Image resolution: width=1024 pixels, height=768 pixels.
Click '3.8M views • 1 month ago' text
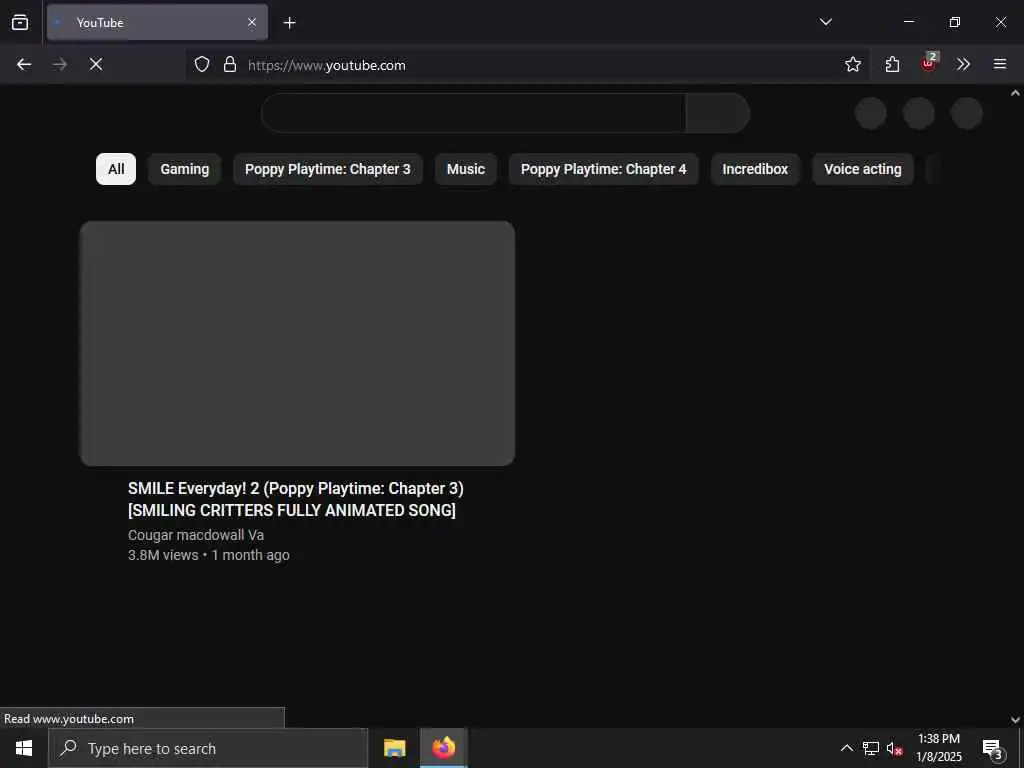click(x=209, y=555)
